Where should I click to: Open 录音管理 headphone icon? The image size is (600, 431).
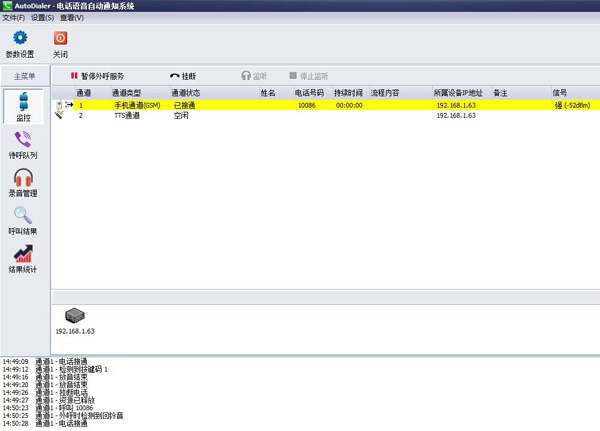pyautogui.click(x=23, y=182)
